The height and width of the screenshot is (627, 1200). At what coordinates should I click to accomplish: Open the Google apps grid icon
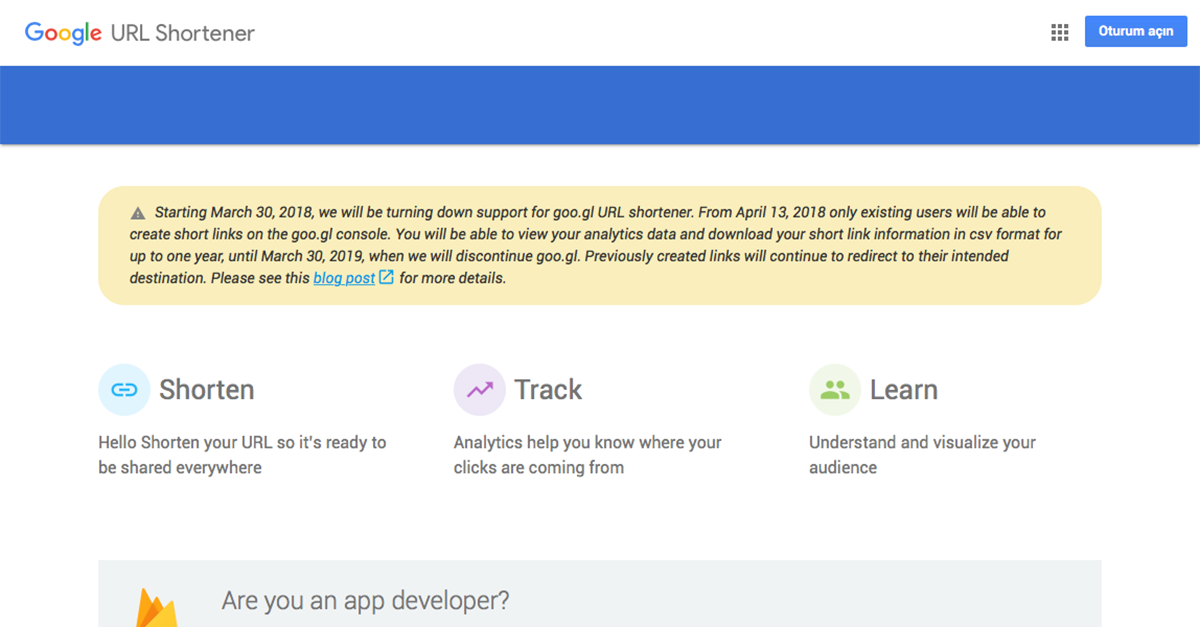click(x=1060, y=32)
